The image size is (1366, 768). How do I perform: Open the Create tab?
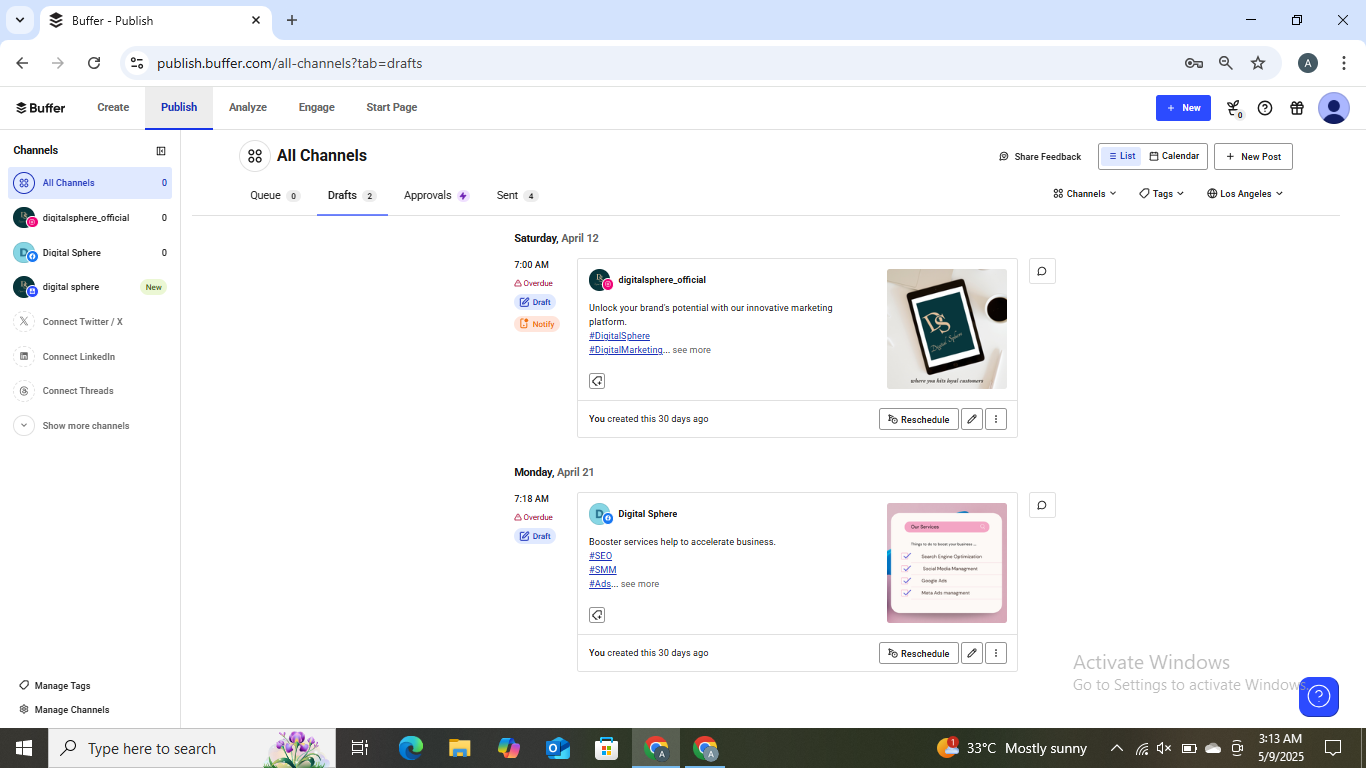click(x=113, y=108)
